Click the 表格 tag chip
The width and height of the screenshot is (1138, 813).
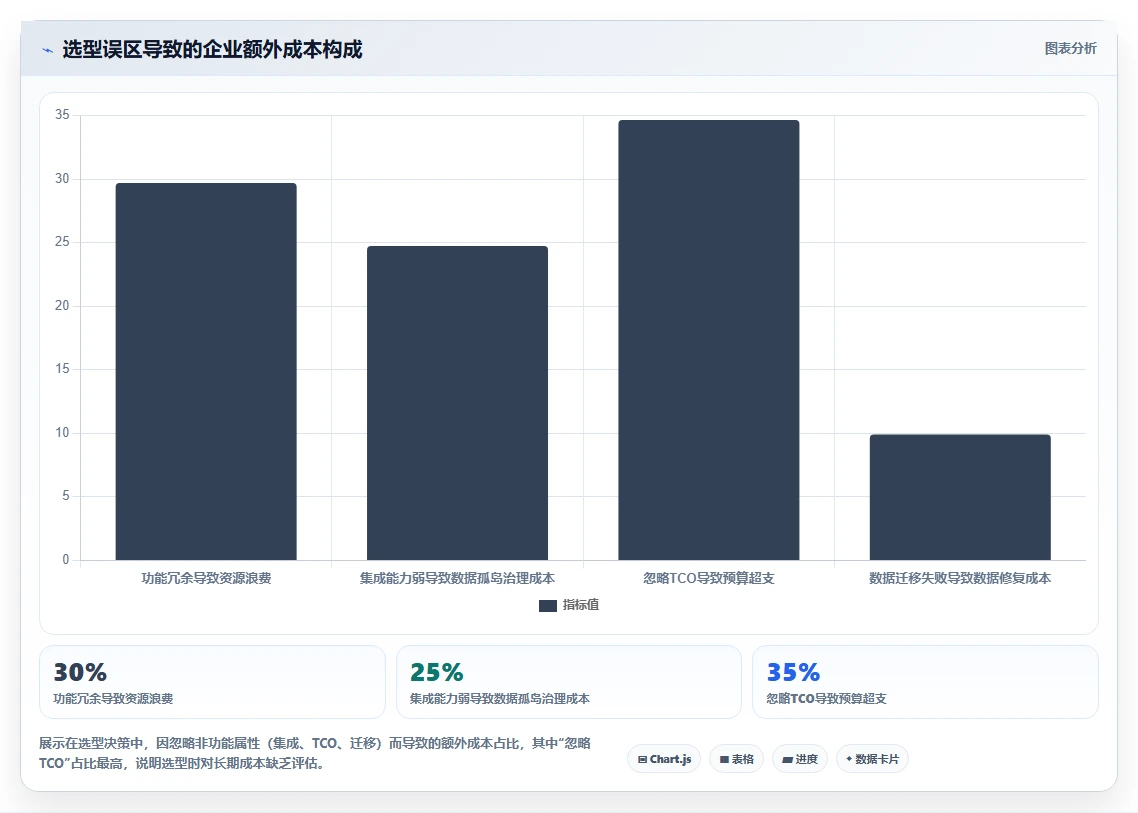pos(736,759)
